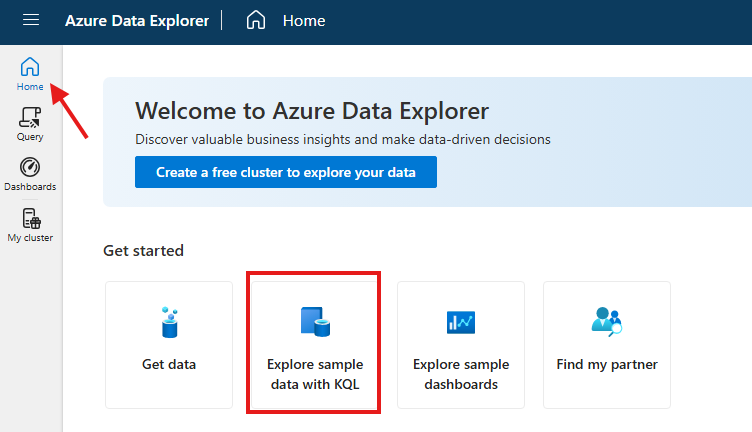Click the Discover valuable business insights subtitle

click(x=343, y=139)
